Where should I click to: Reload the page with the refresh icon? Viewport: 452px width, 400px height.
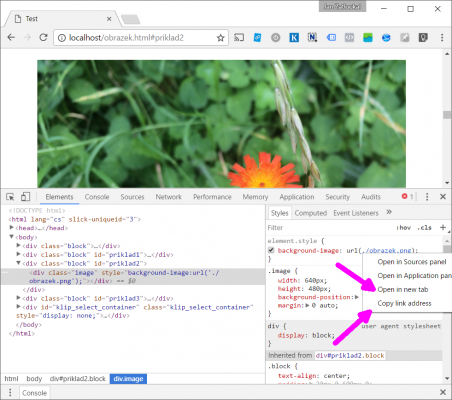pos(43,37)
